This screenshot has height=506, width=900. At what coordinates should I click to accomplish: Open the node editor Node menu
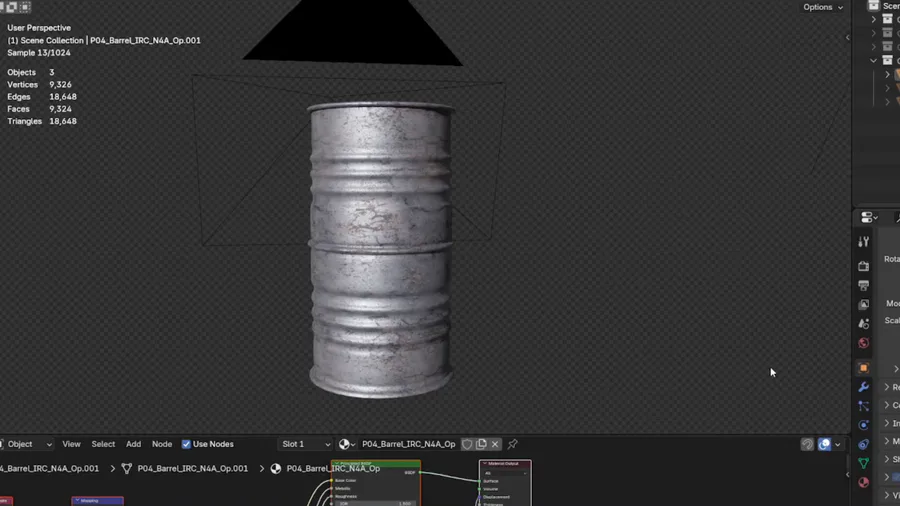pyautogui.click(x=162, y=444)
